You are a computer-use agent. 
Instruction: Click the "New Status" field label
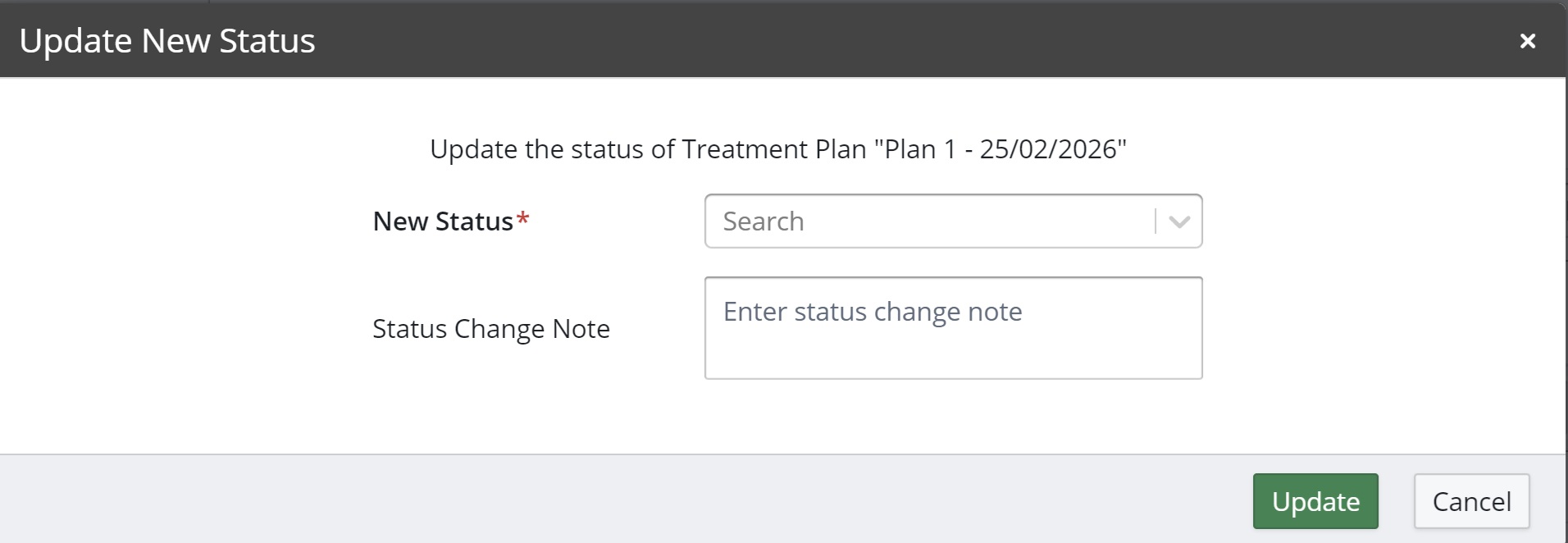click(443, 221)
